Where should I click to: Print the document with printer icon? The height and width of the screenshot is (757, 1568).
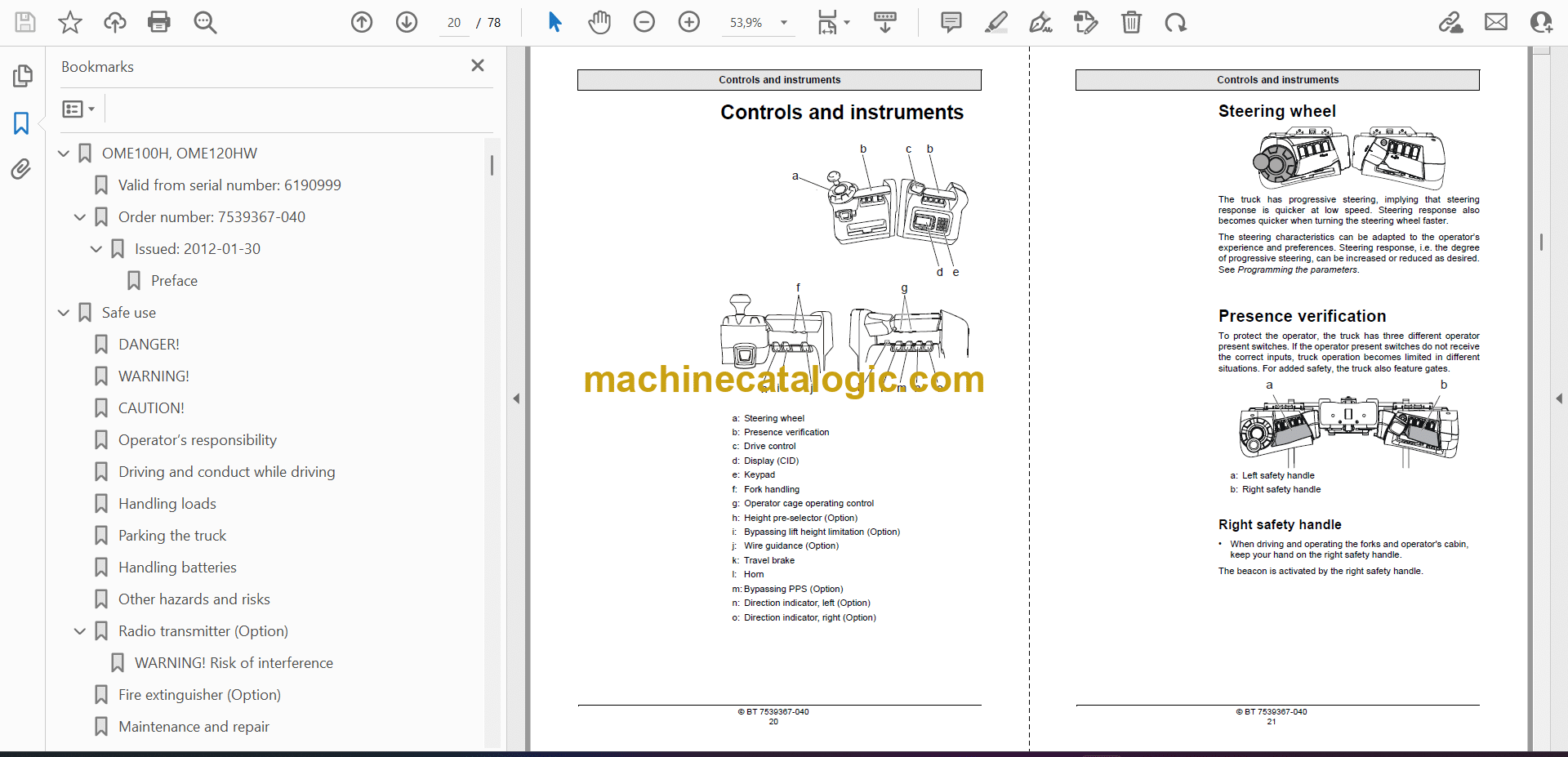159,22
